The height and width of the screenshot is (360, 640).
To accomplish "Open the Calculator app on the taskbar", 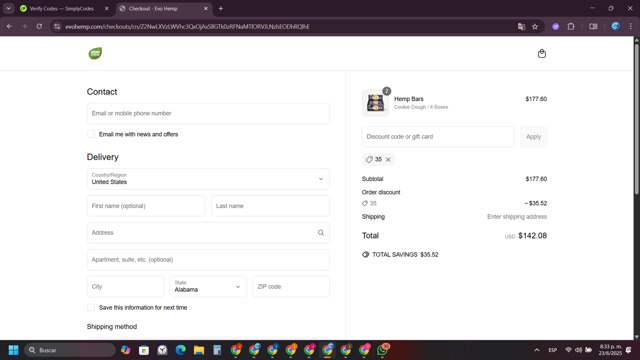I will (217, 350).
